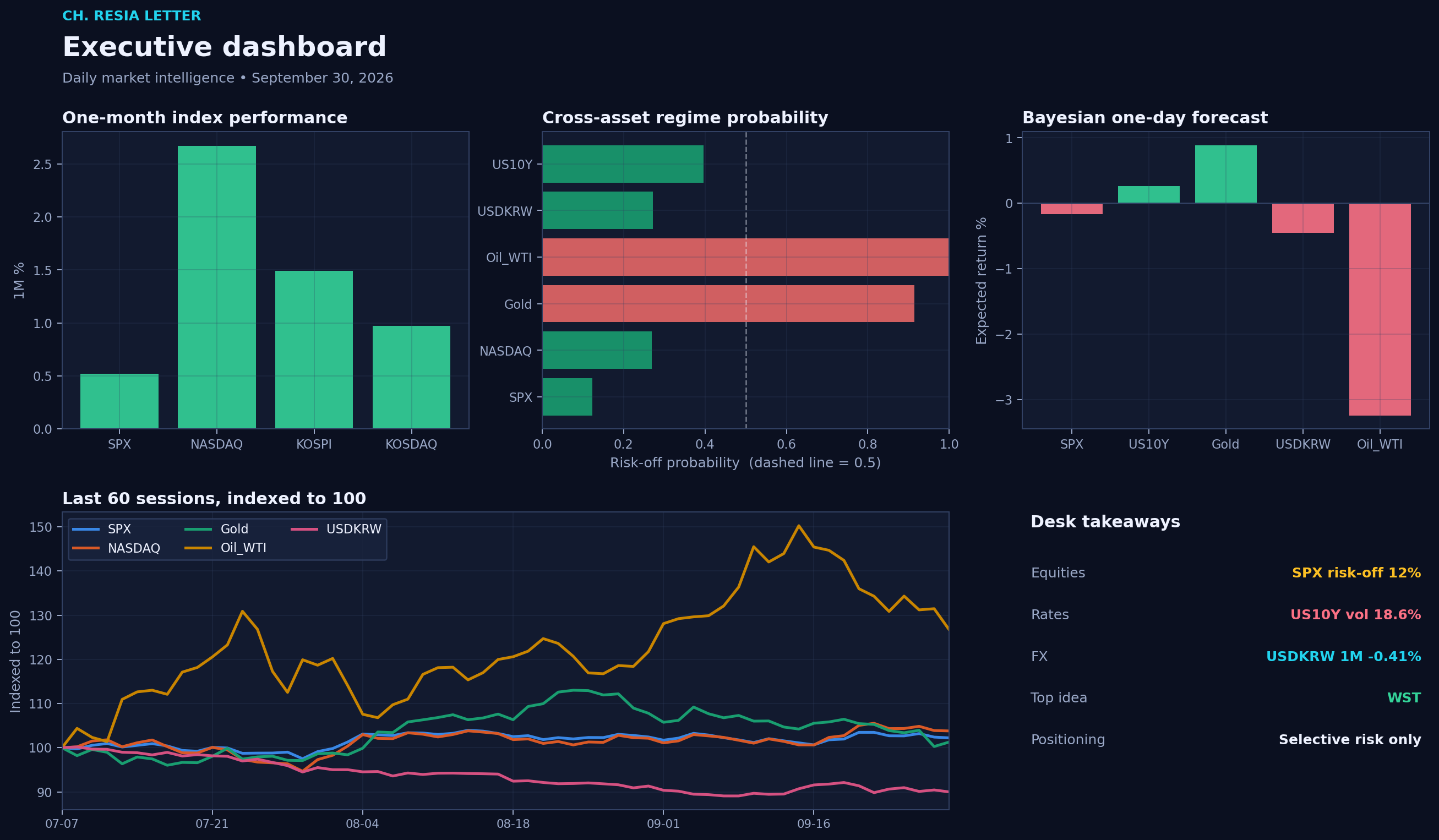This screenshot has height=840, width=1439.
Task: Select the SPX bar in one-month performance
Action: [x=119, y=401]
